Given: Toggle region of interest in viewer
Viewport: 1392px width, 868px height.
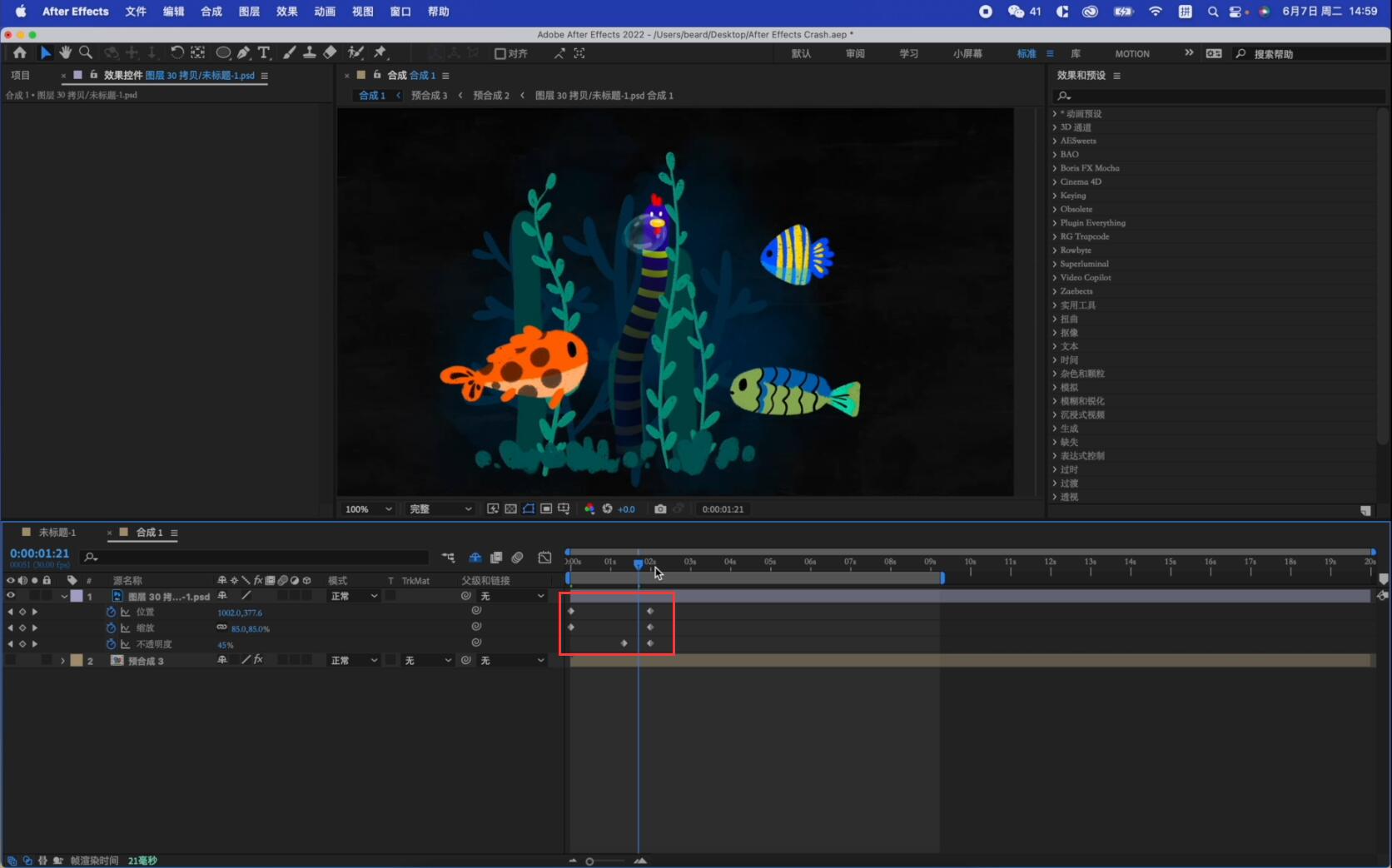Looking at the screenshot, I should (546, 508).
